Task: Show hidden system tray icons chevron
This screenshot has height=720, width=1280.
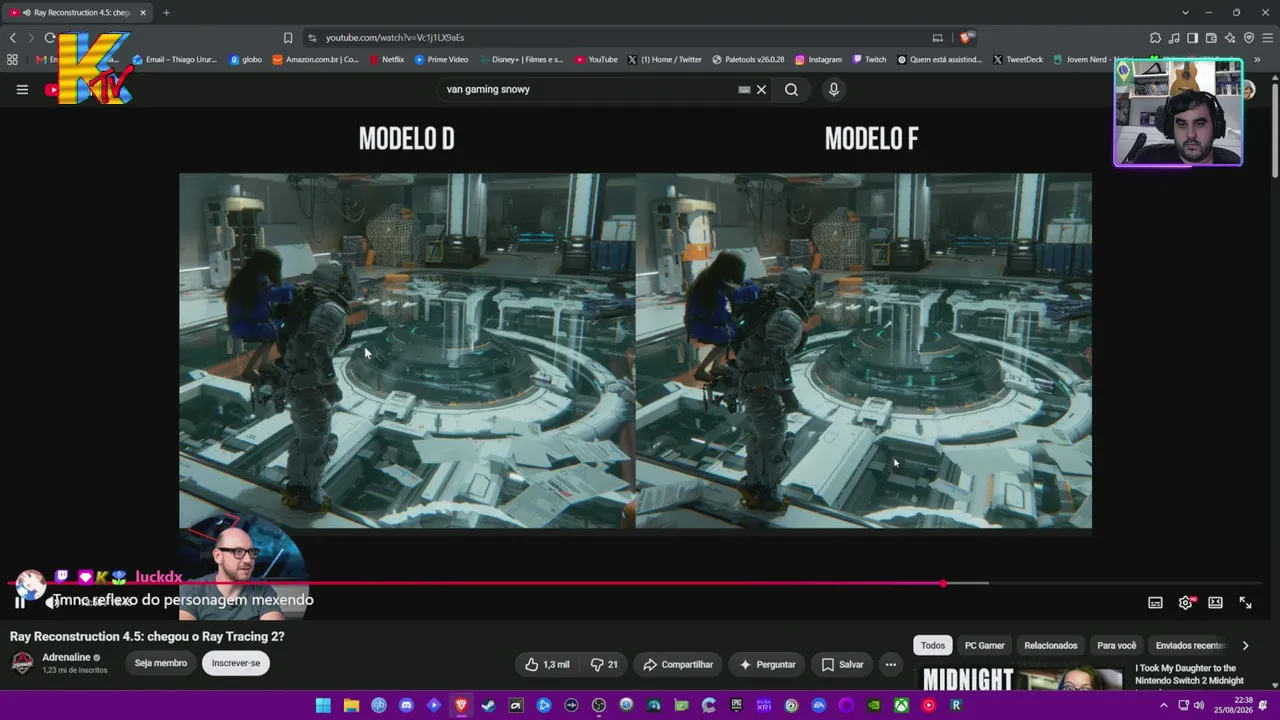Action: coord(1163,706)
